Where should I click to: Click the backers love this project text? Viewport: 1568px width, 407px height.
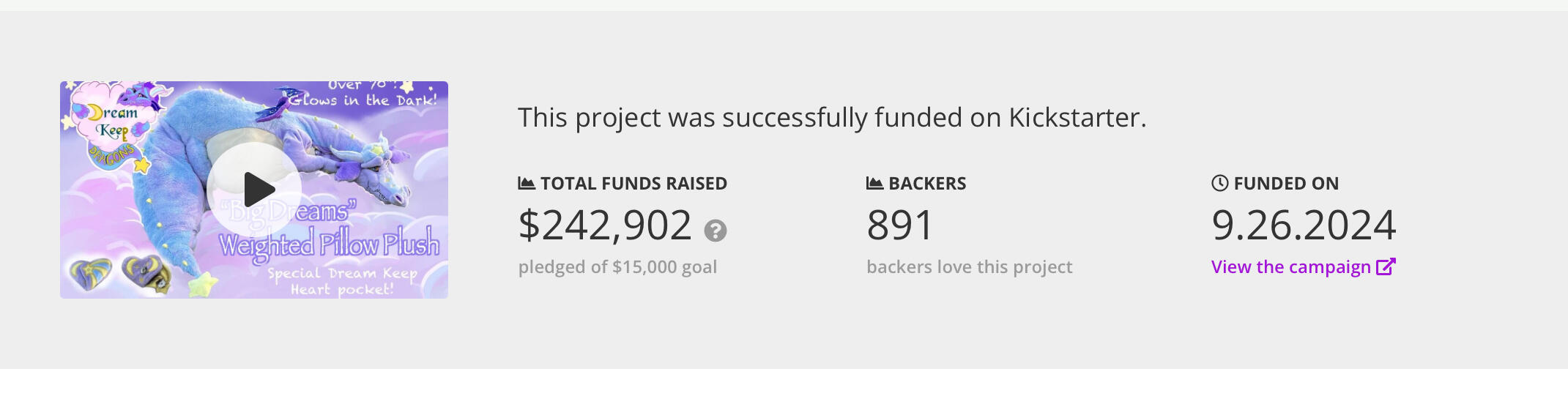pos(970,267)
